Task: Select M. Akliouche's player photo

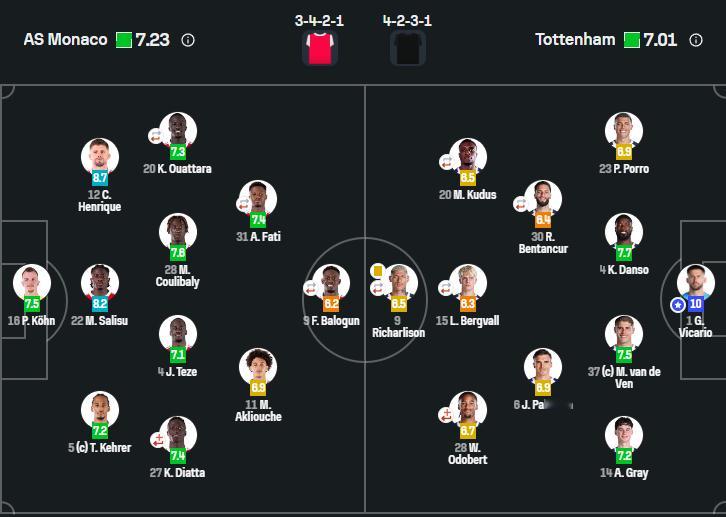Action: [258, 366]
